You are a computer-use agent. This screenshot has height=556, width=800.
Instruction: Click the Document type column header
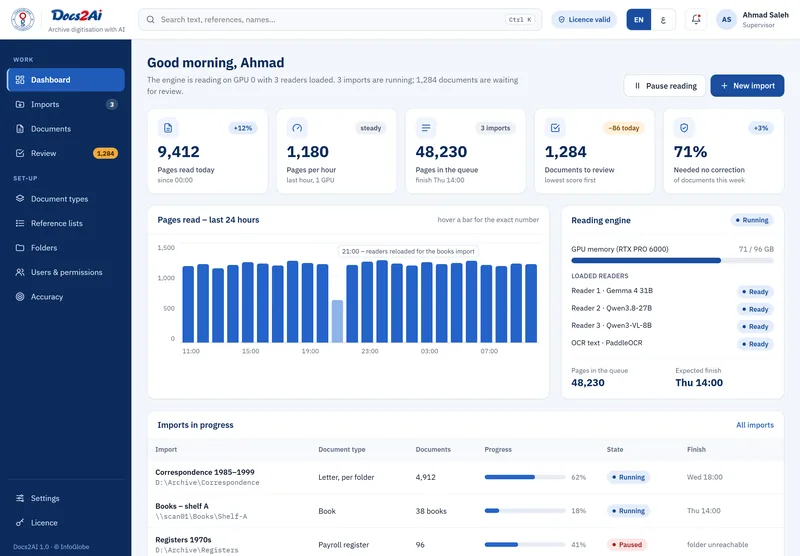click(x=342, y=449)
